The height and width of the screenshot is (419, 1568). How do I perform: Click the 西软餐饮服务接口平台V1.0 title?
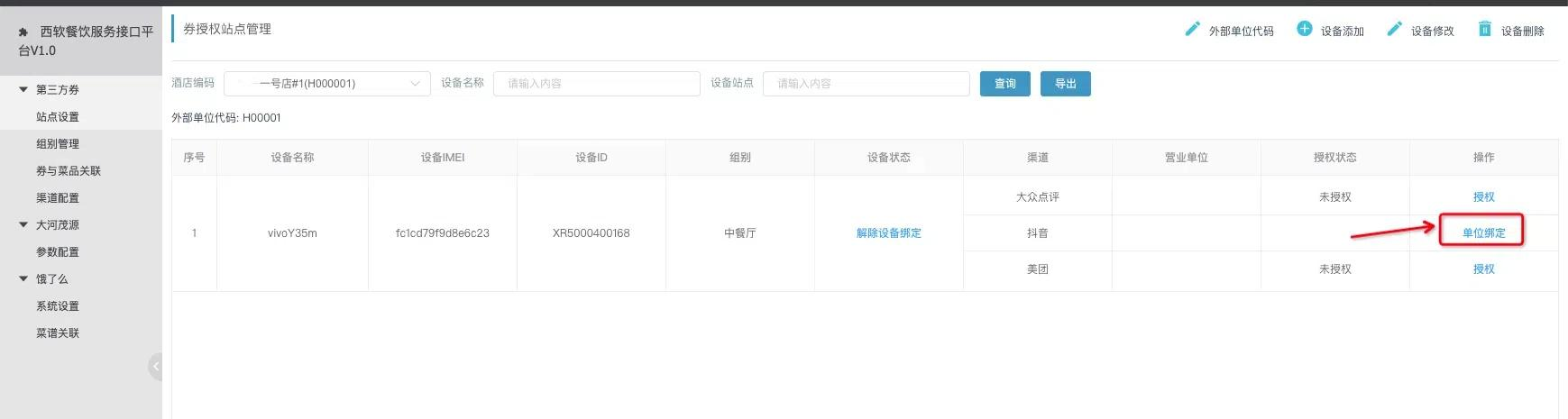[86, 41]
